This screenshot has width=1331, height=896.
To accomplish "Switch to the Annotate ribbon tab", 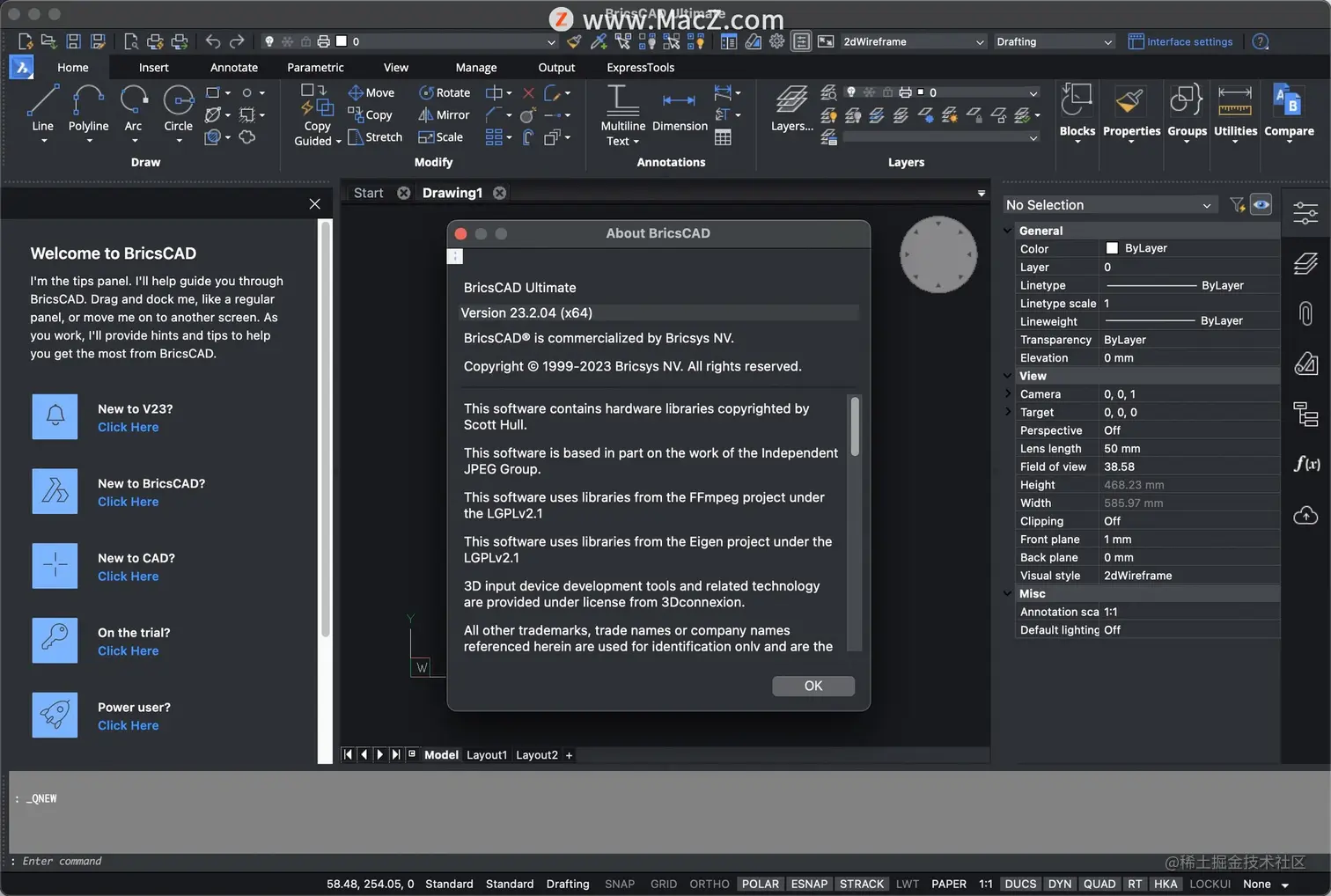I will 234,67.
